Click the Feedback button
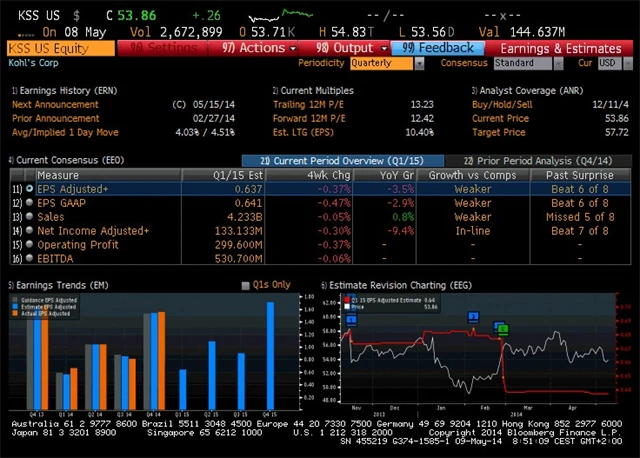 (x=438, y=47)
